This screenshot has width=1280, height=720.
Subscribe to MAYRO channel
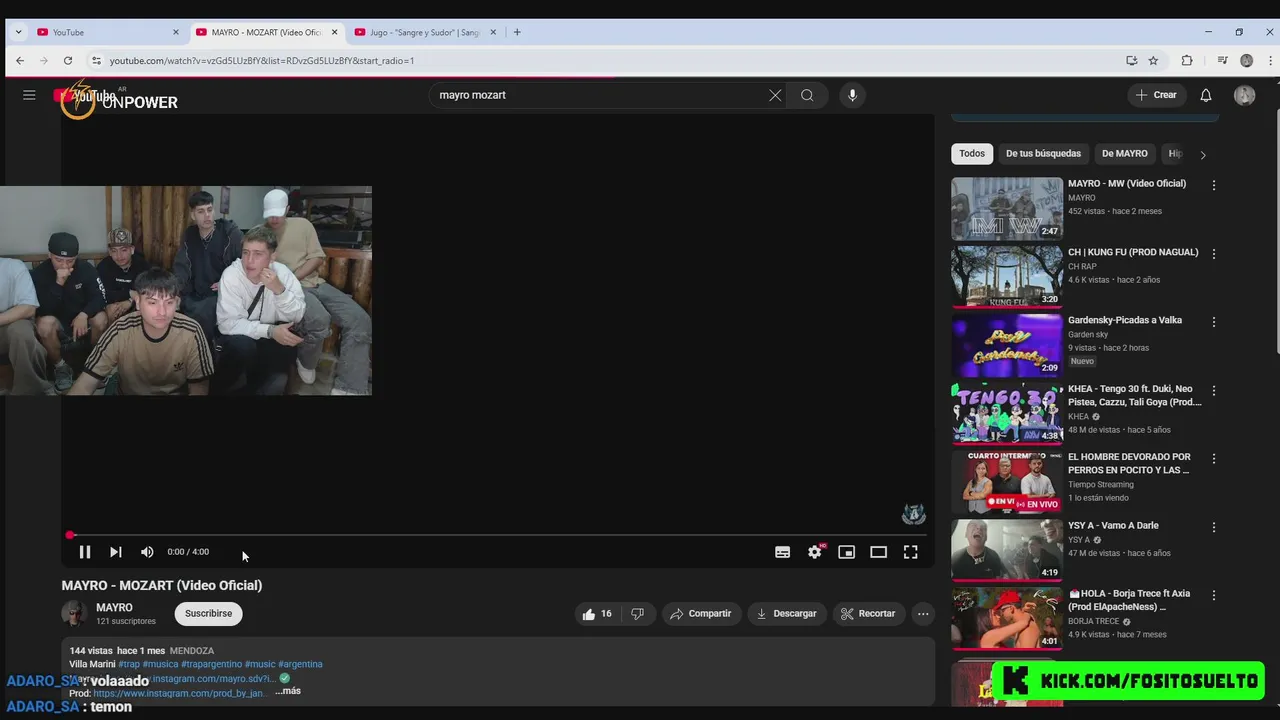208,614
